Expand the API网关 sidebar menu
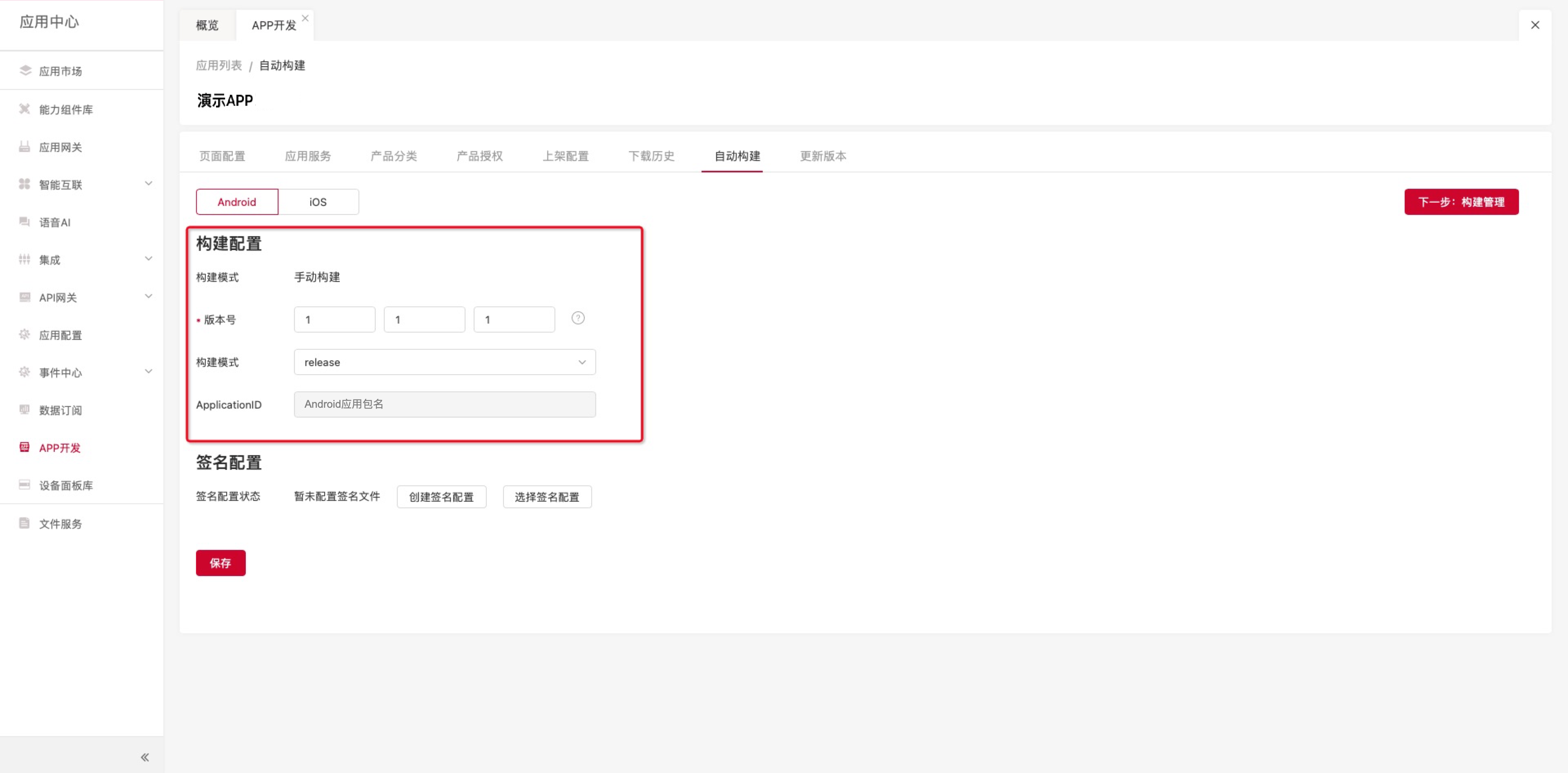The image size is (1568, 773). [x=148, y=297]
